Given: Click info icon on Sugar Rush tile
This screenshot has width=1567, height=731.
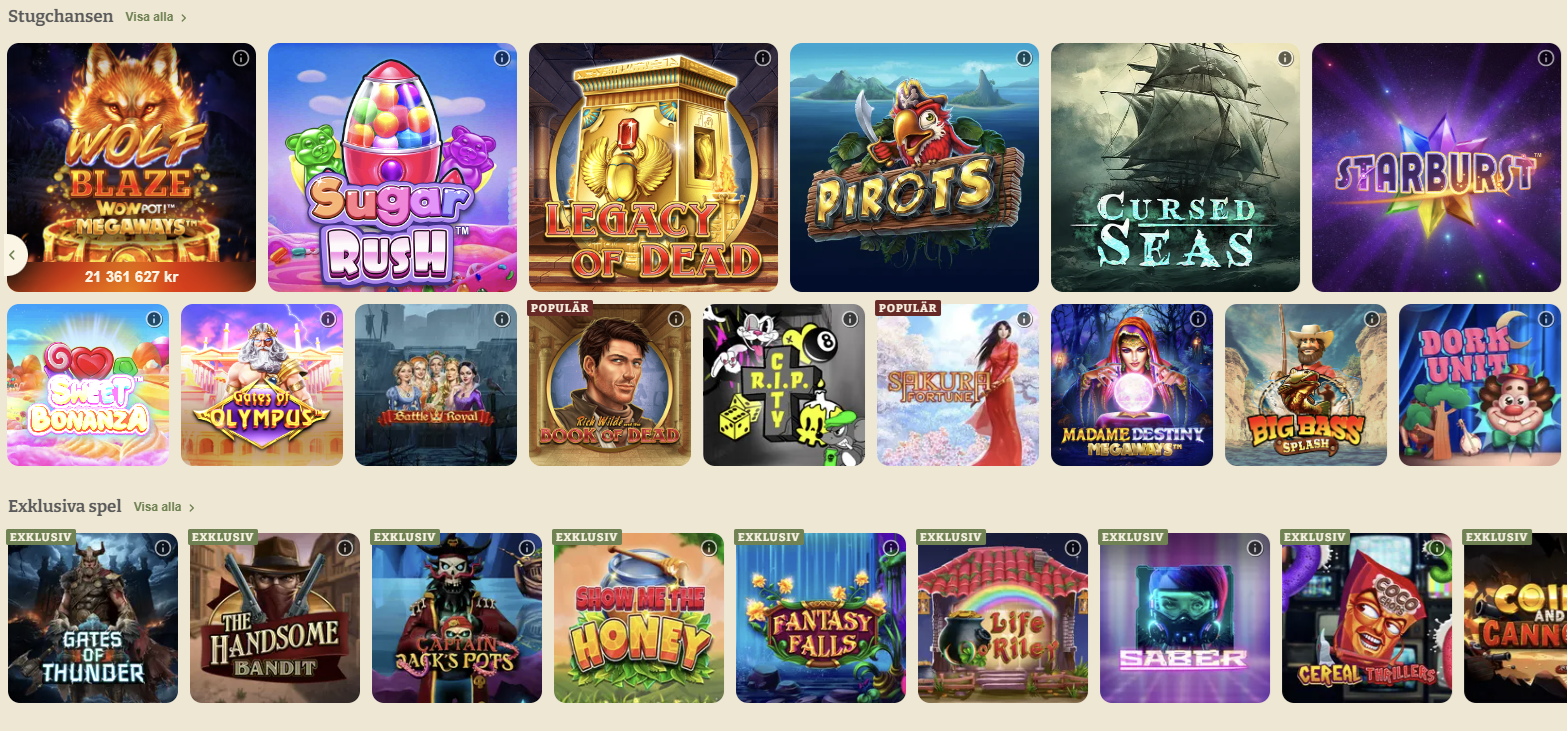Looking at the screenshot, I should [x=501, y=58].
